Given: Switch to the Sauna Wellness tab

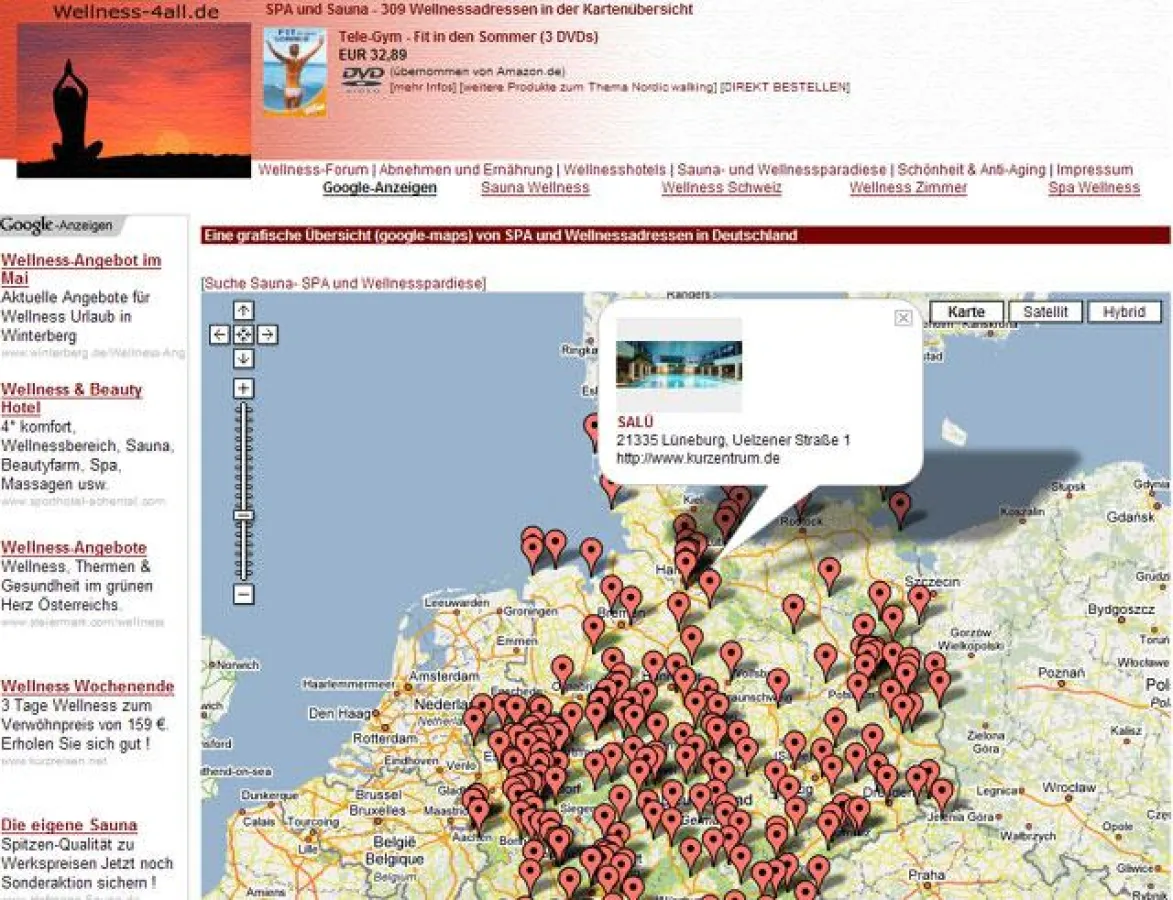Looking at the screenshot, I should 534,187.
